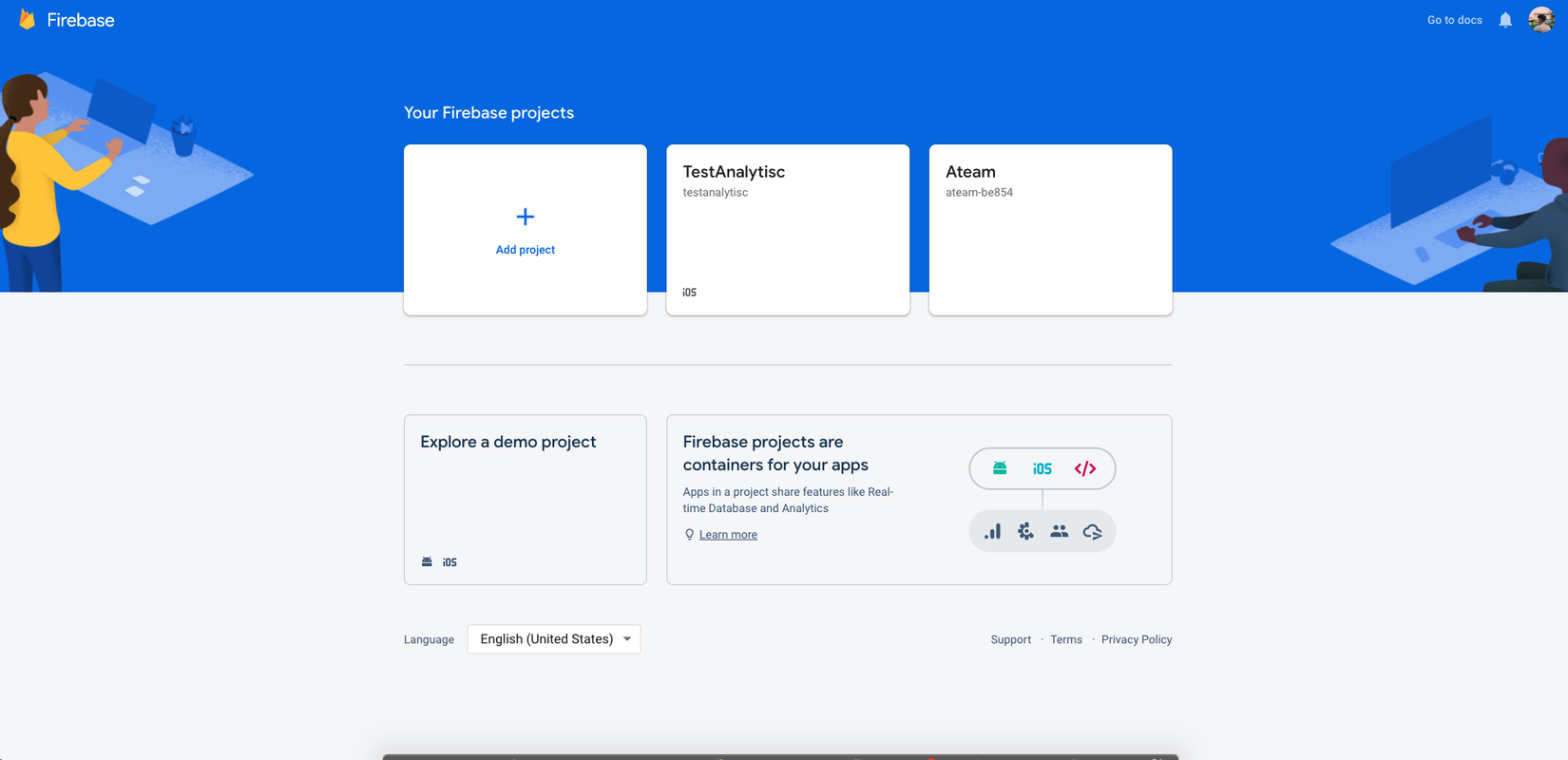Click the project ID 'ateam-be854'
Image resolution: width=1568 pixels, height=760 pixels.
point(979,193)
